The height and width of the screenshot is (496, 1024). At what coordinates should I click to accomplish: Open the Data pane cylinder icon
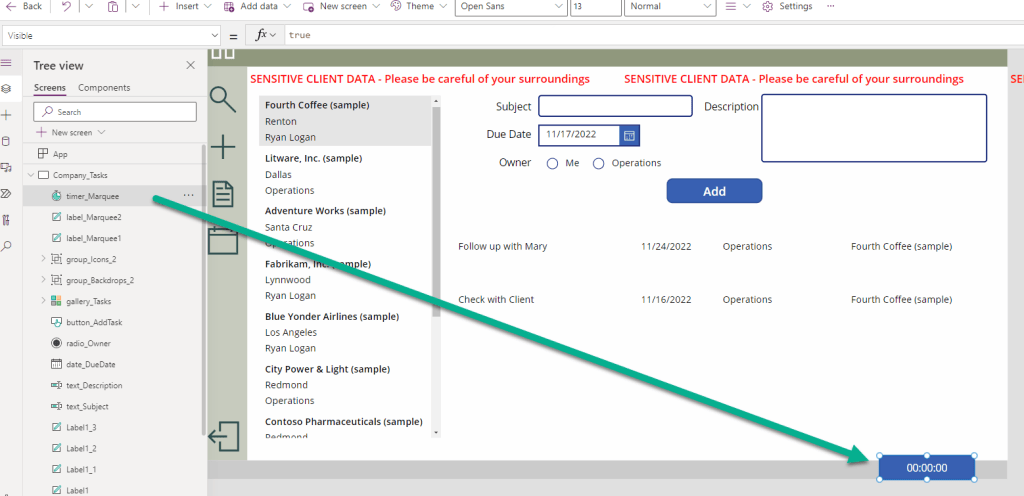point(7,141)
